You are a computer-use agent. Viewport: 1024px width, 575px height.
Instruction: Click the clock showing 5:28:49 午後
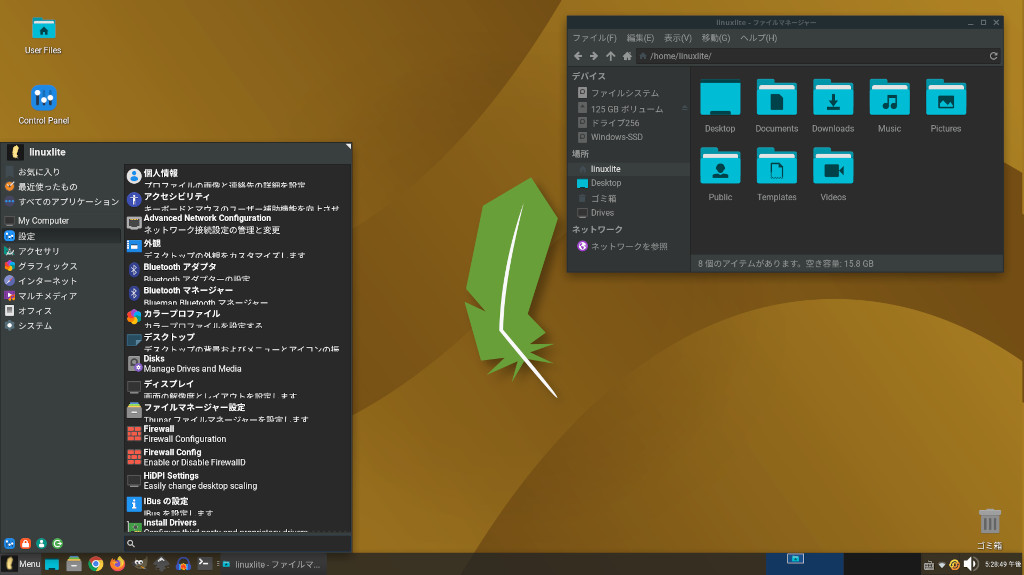point(1002,565)
